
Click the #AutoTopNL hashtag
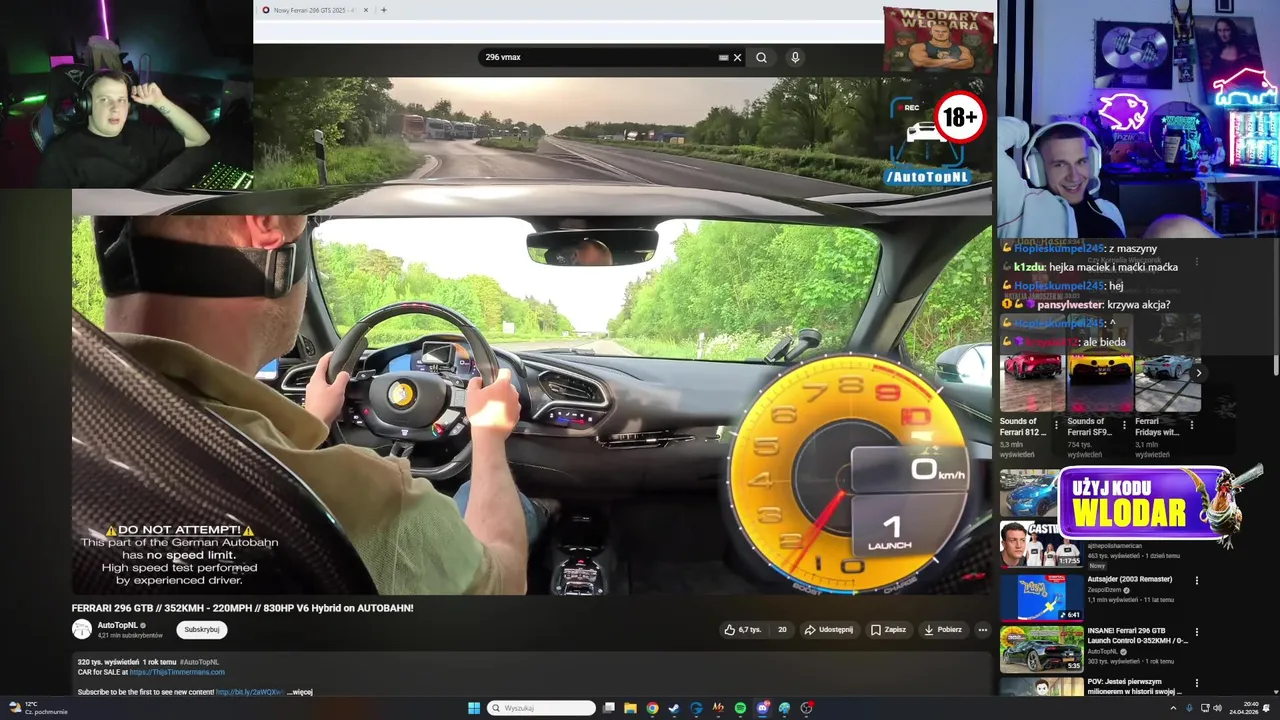[x=199, y=662]
